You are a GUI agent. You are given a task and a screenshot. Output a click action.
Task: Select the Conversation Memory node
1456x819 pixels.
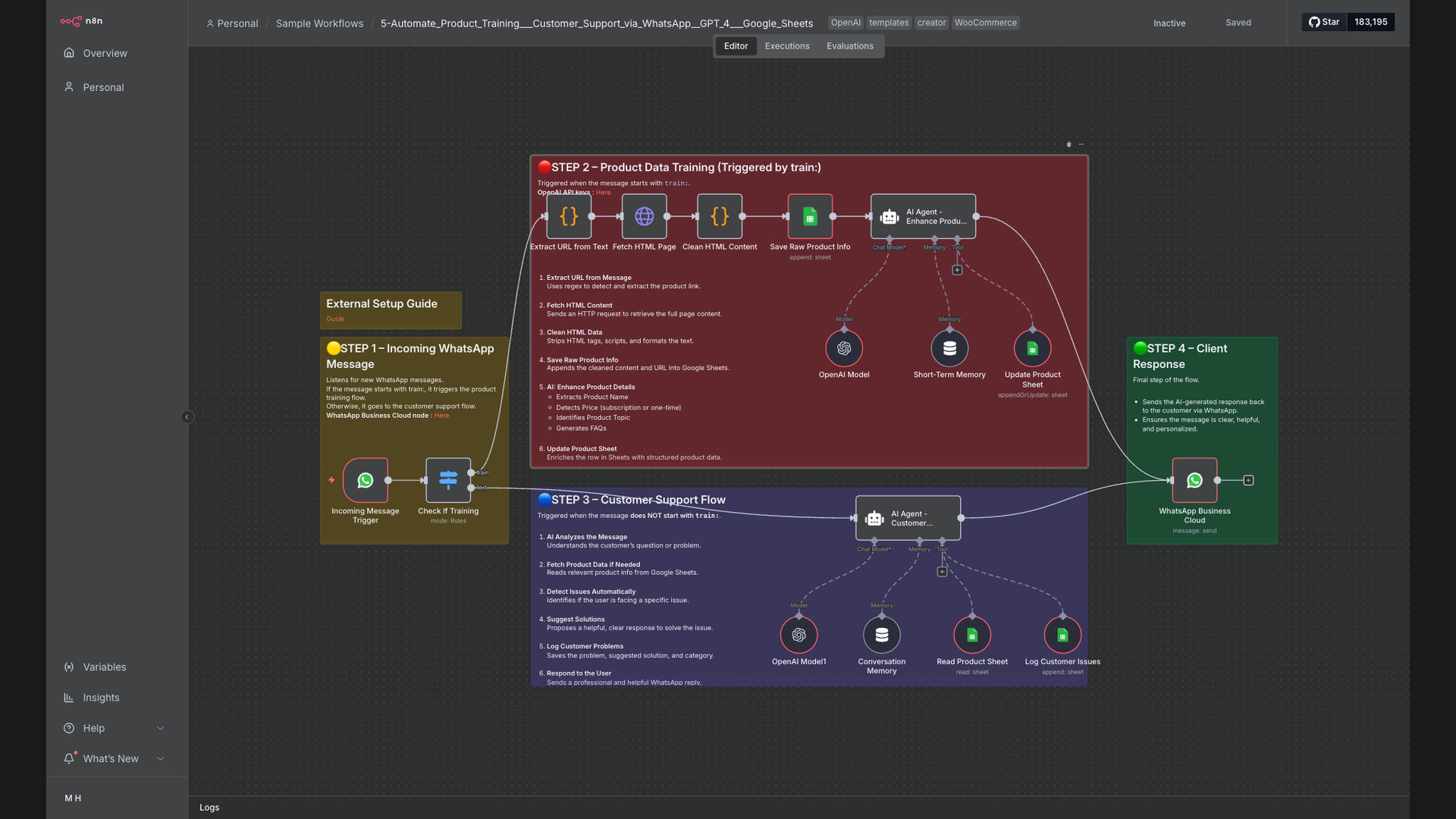[881, 635]
